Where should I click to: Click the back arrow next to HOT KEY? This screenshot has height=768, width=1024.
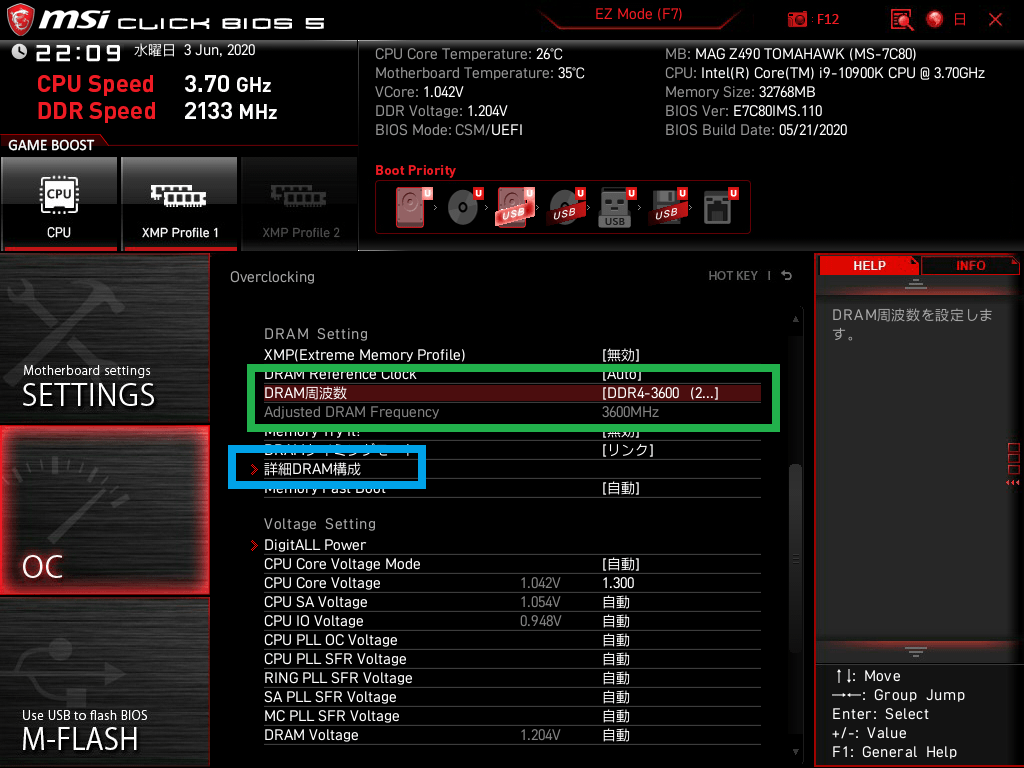[787, 276]
